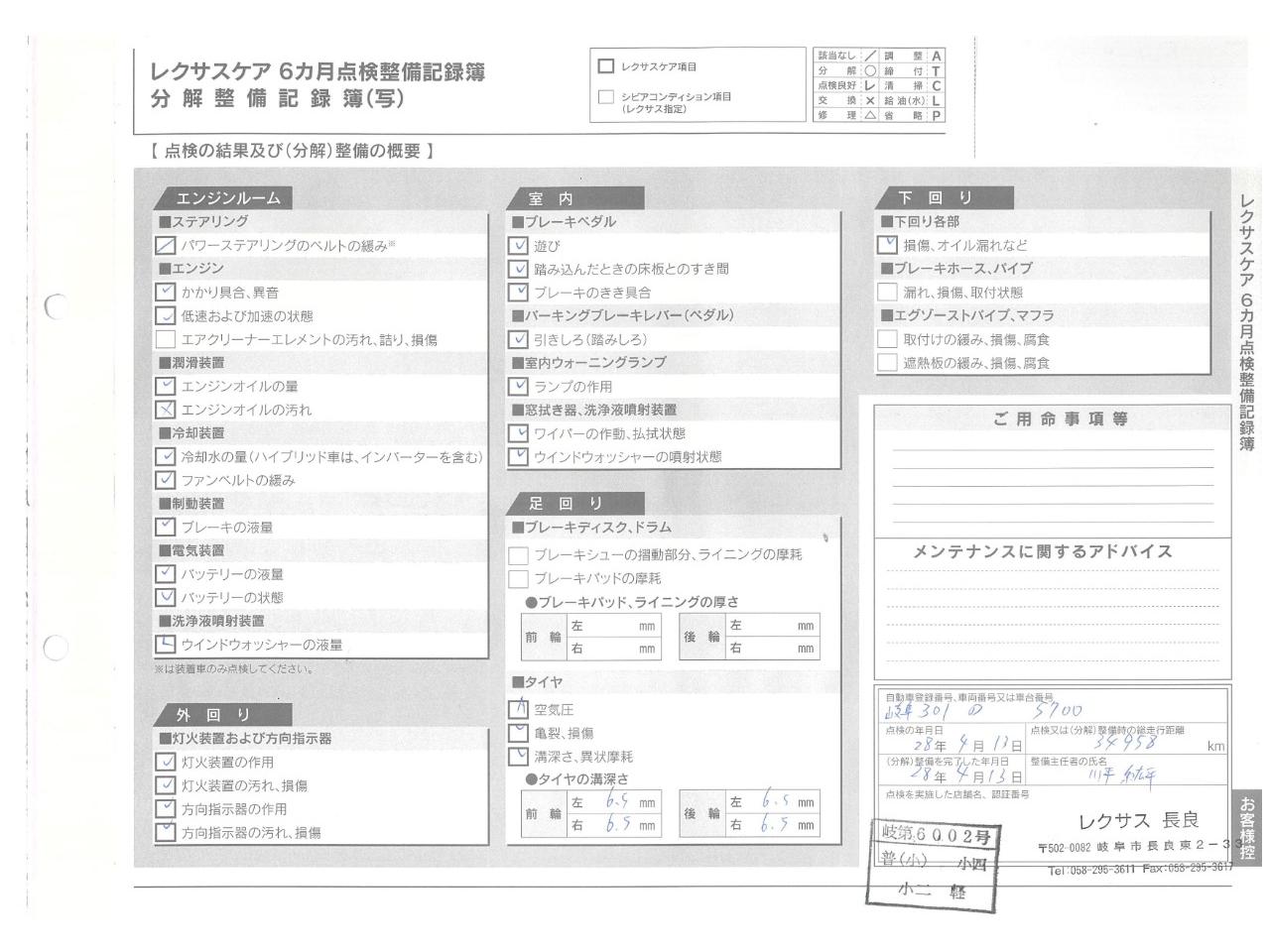Viewport: 1270px width, 952px height.
Task: Check the エアクリーナーエレメントの汚れ box
Action: click(166, 339)
